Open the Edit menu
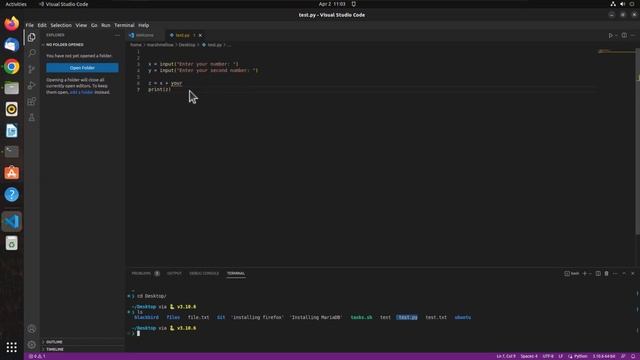The width and height of the screenshot is (640, 360). (x=42, y=25)
